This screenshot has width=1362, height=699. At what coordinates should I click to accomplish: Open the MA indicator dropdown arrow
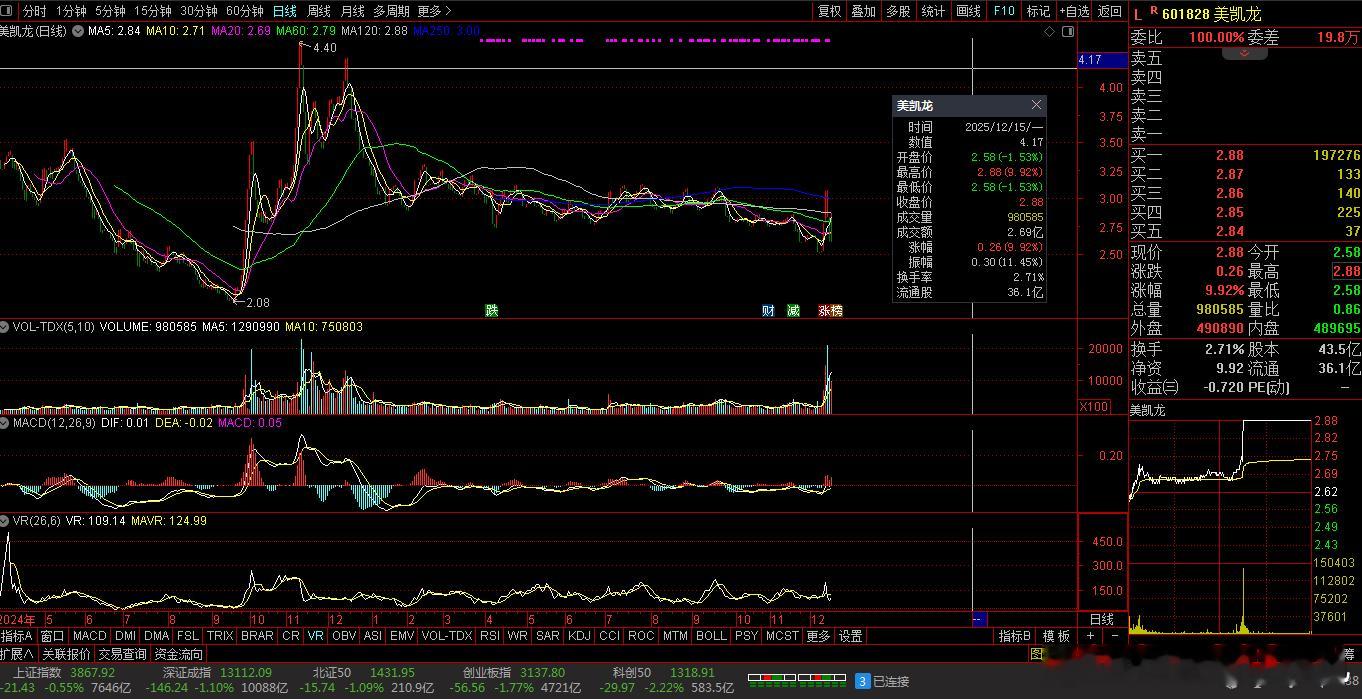(79, 31)
